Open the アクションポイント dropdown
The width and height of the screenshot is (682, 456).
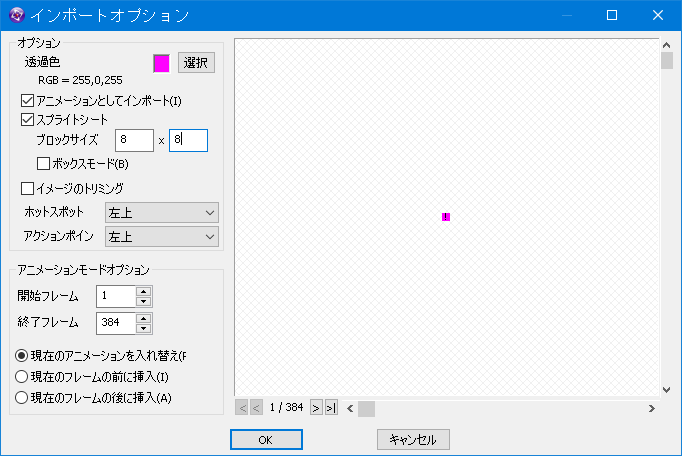pyautogui.click(x=161, y=237)
